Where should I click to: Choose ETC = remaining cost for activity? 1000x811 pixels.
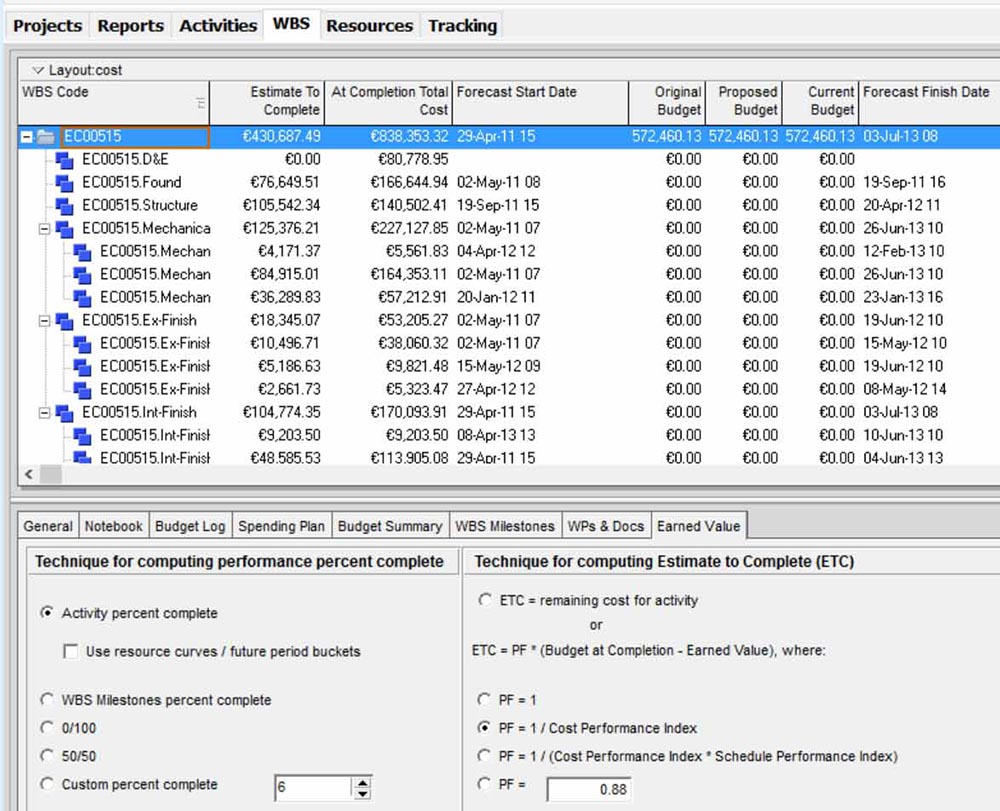pos(485,600)
